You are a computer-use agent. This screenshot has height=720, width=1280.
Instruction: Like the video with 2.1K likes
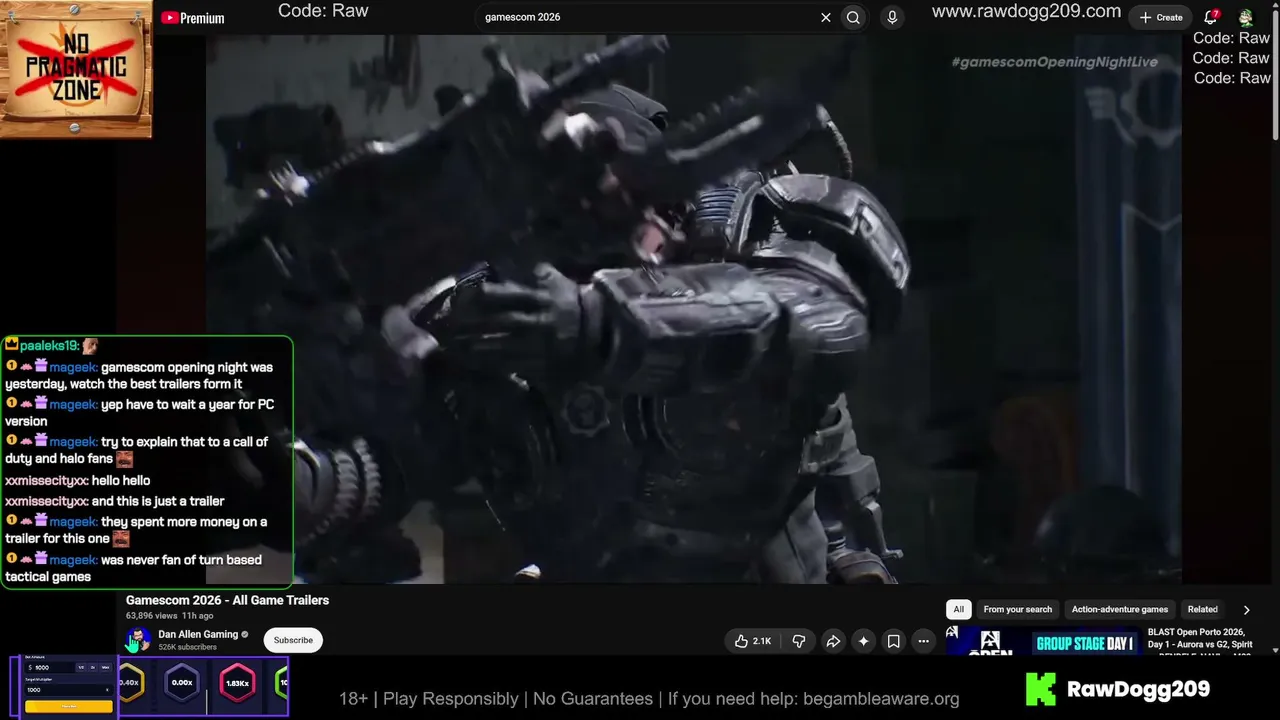(753, 641)
